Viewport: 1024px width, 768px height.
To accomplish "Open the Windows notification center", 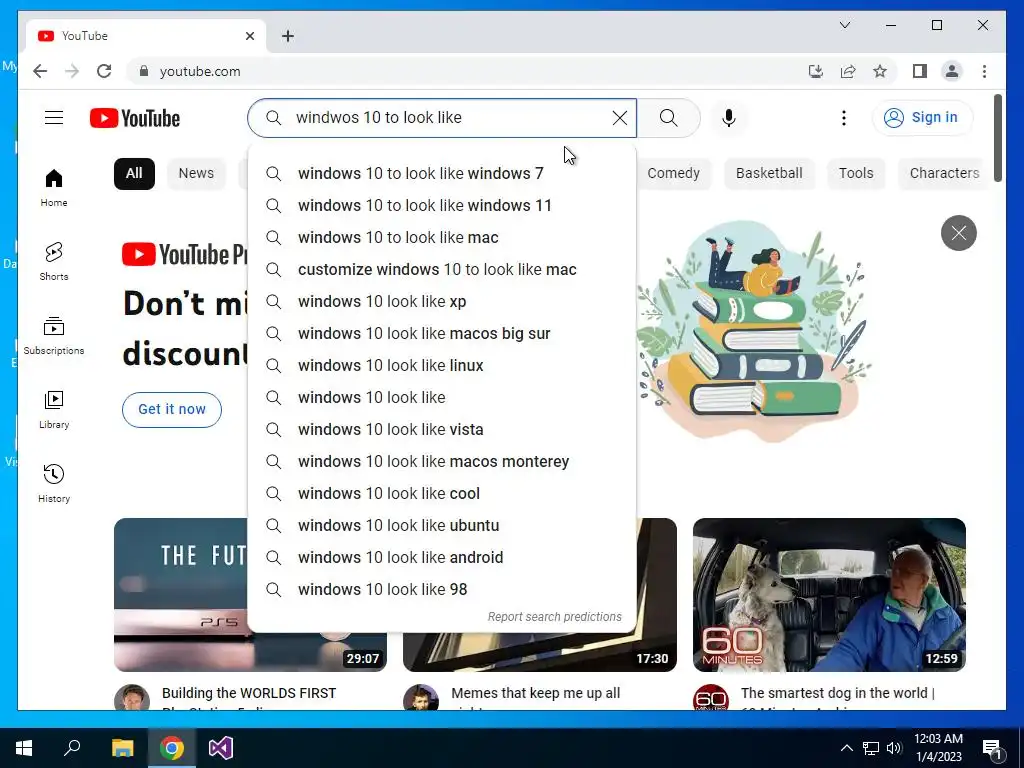I will [x=992, y=748].
